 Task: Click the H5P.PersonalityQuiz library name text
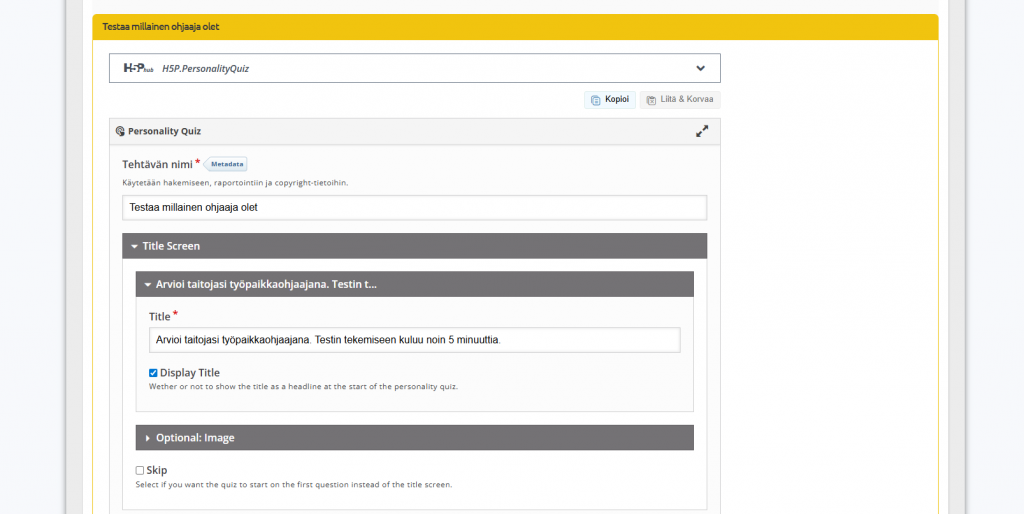click(205, 68)
